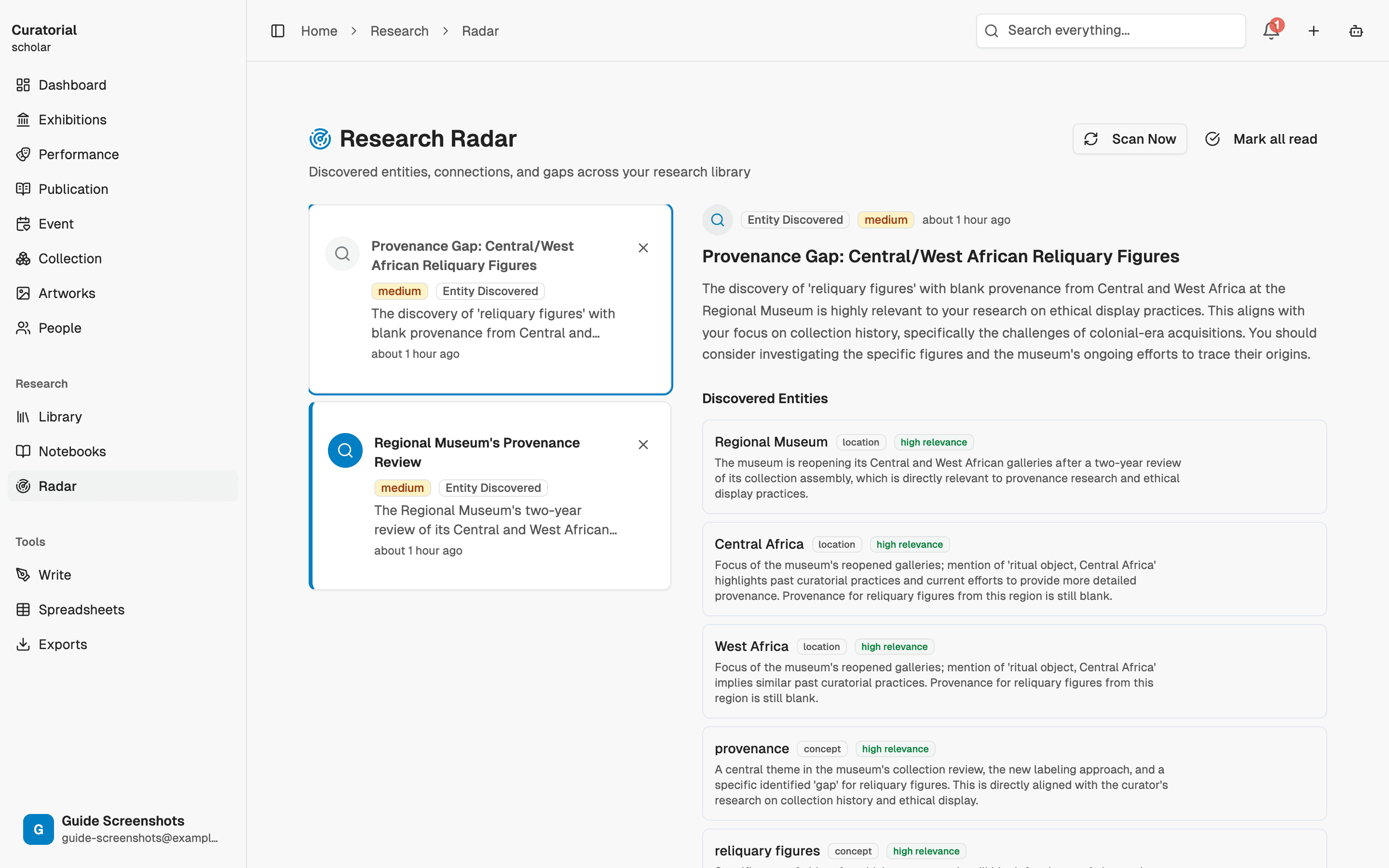Open Performance page
This screenshot has height=868, width=1389.
click(x=123, y=154)
